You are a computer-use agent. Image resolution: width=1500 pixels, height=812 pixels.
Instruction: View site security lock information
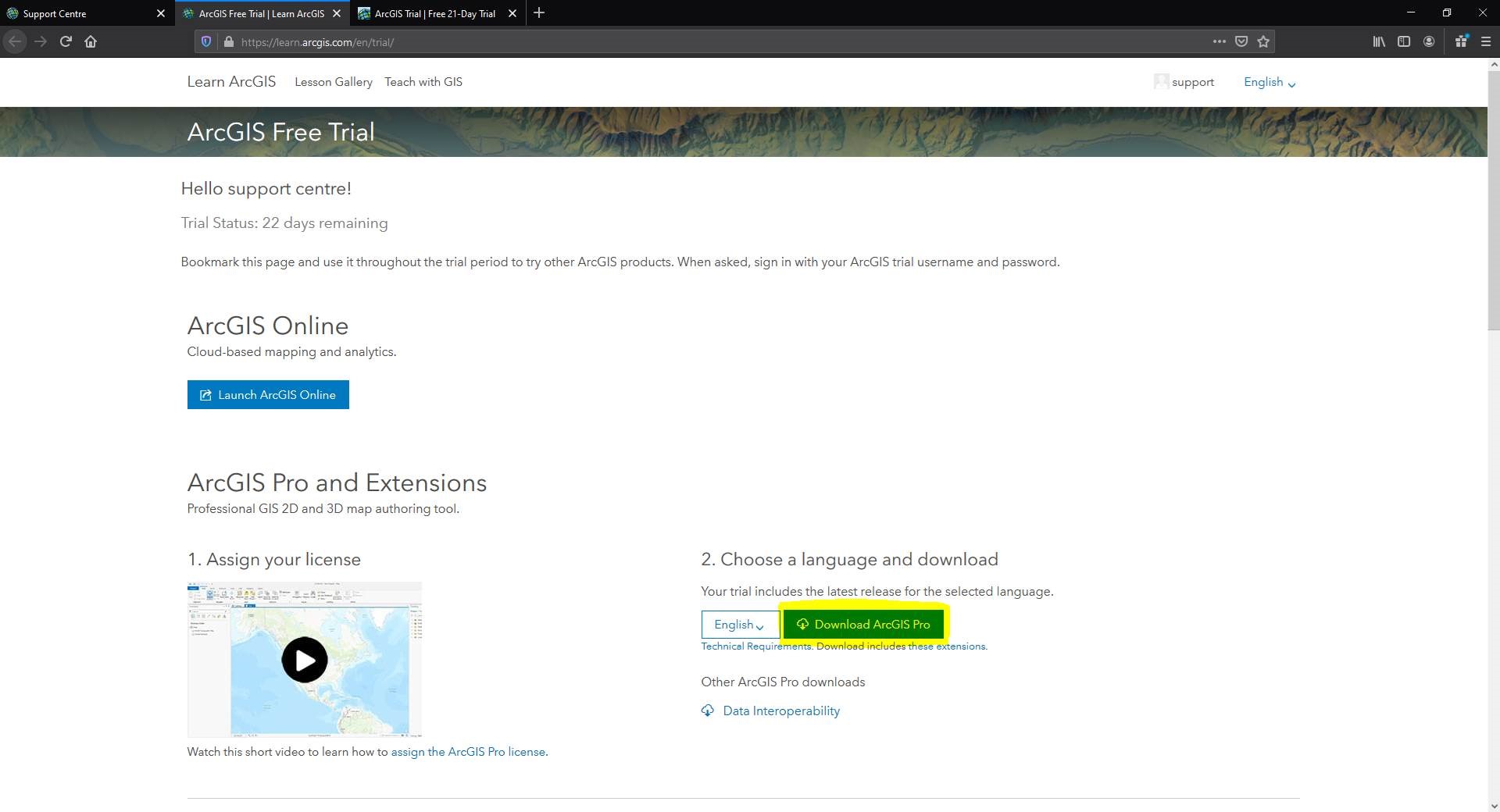tap(228, 41)
